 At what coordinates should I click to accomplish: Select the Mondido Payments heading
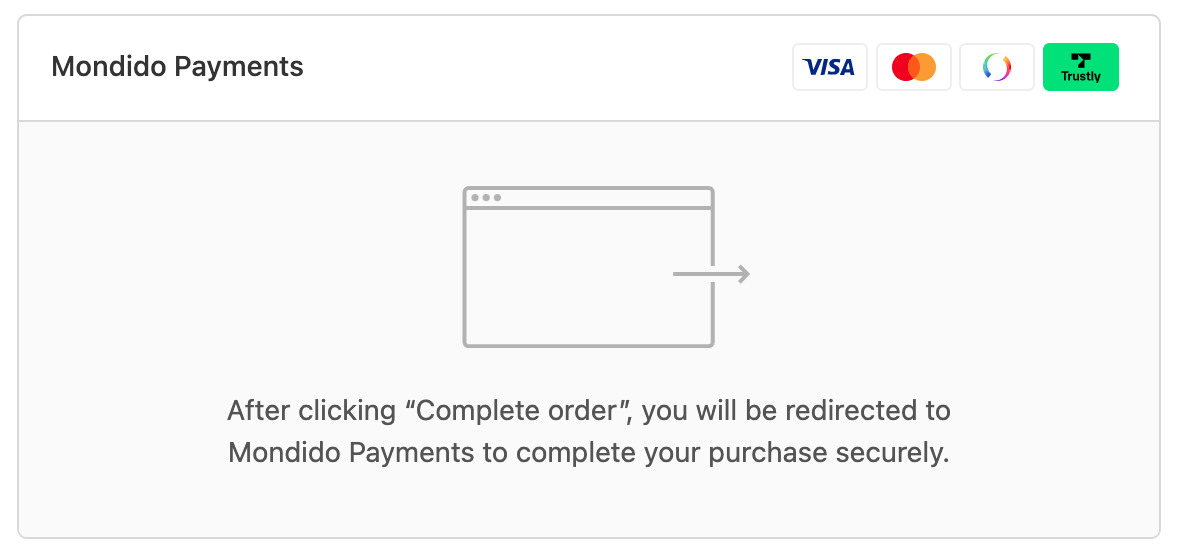tap(178, 66)
